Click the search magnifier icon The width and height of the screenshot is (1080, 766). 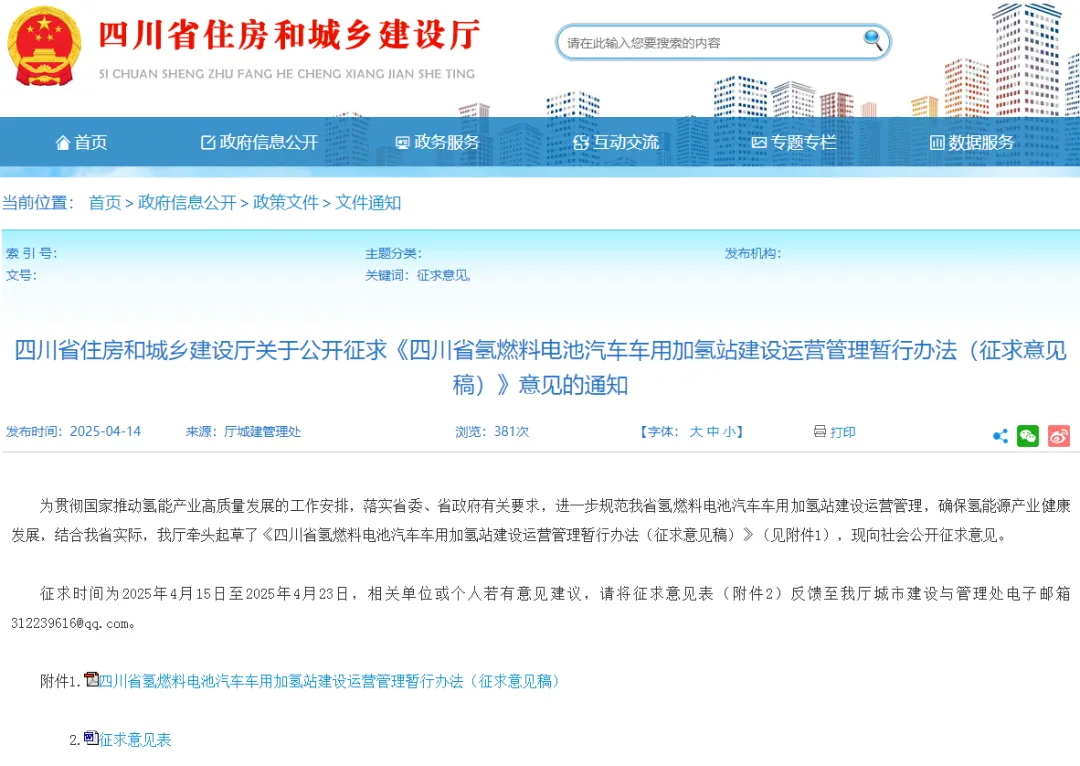(x=873, y=40)
